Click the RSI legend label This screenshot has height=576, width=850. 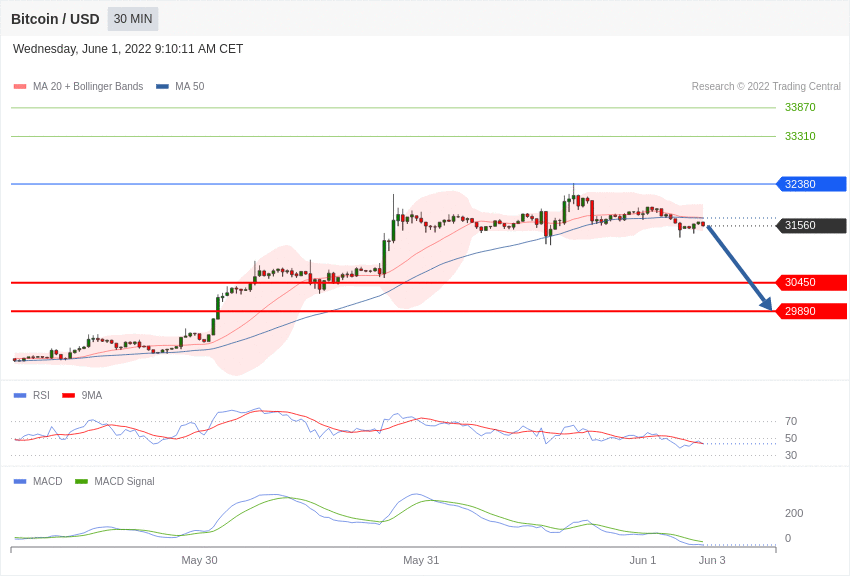coord(41,396)
